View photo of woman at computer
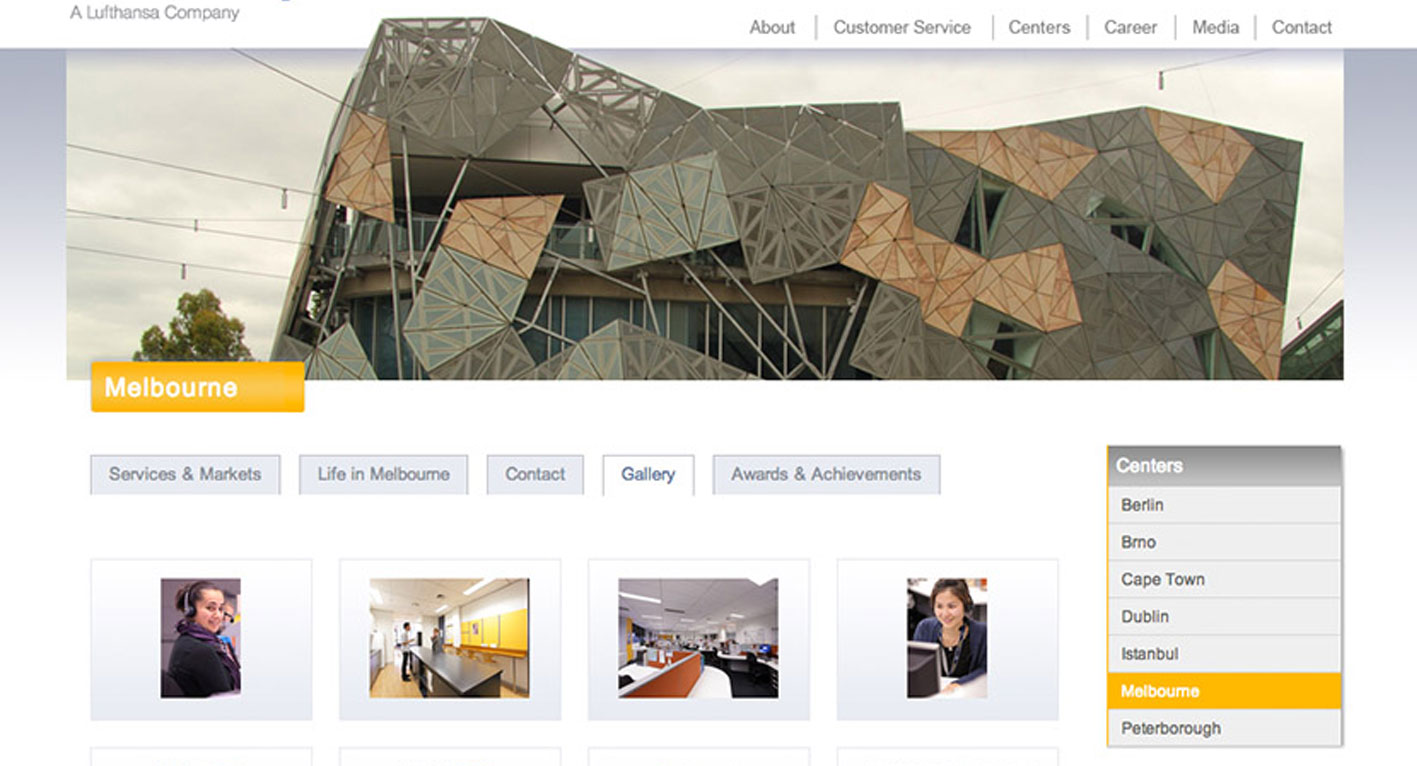 click(x=947, y=638)
